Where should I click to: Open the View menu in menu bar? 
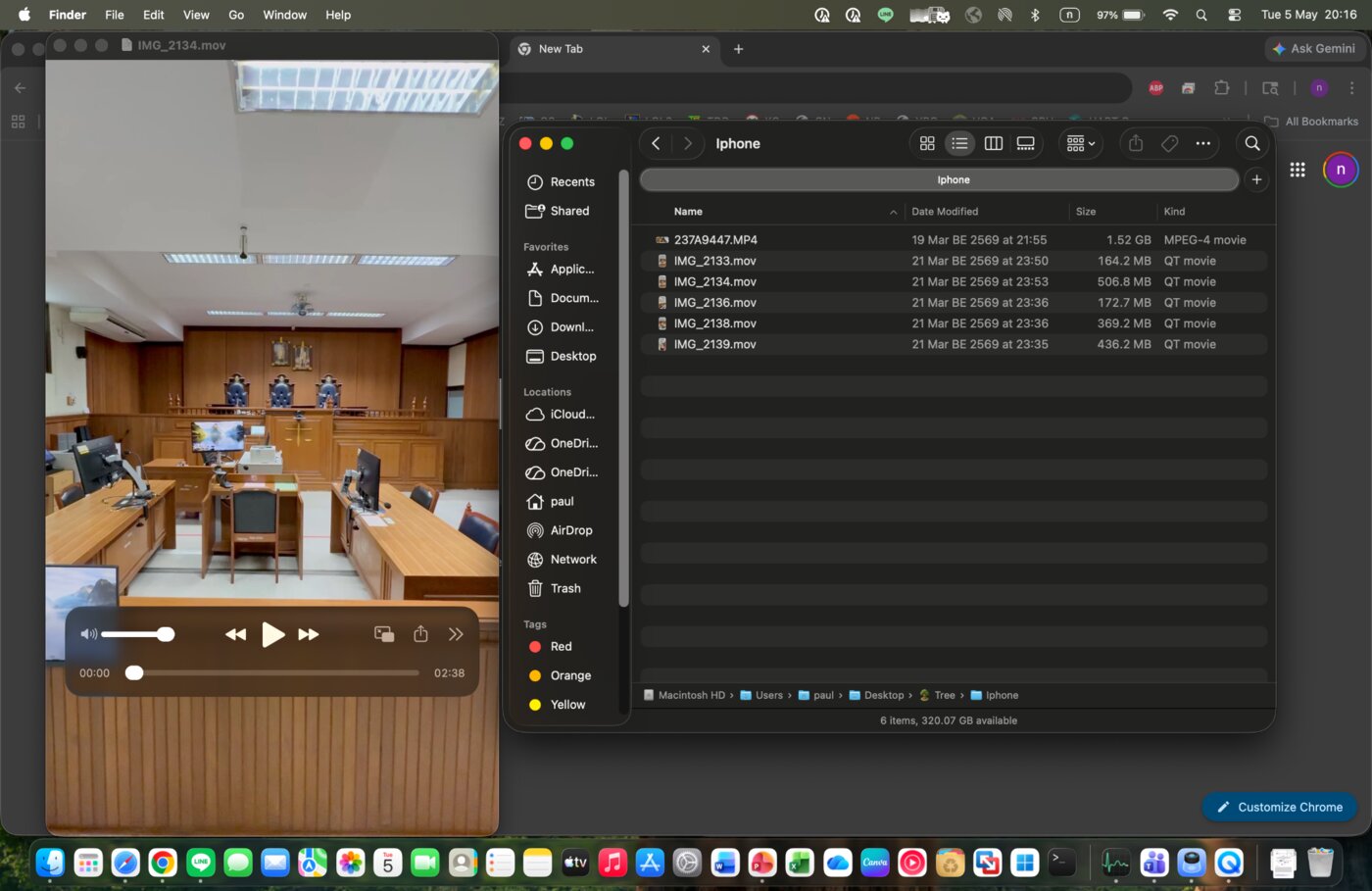[196, 15]
